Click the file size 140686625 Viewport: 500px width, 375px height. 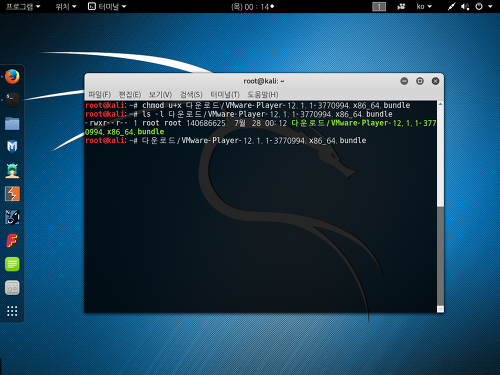pos(206,123)
